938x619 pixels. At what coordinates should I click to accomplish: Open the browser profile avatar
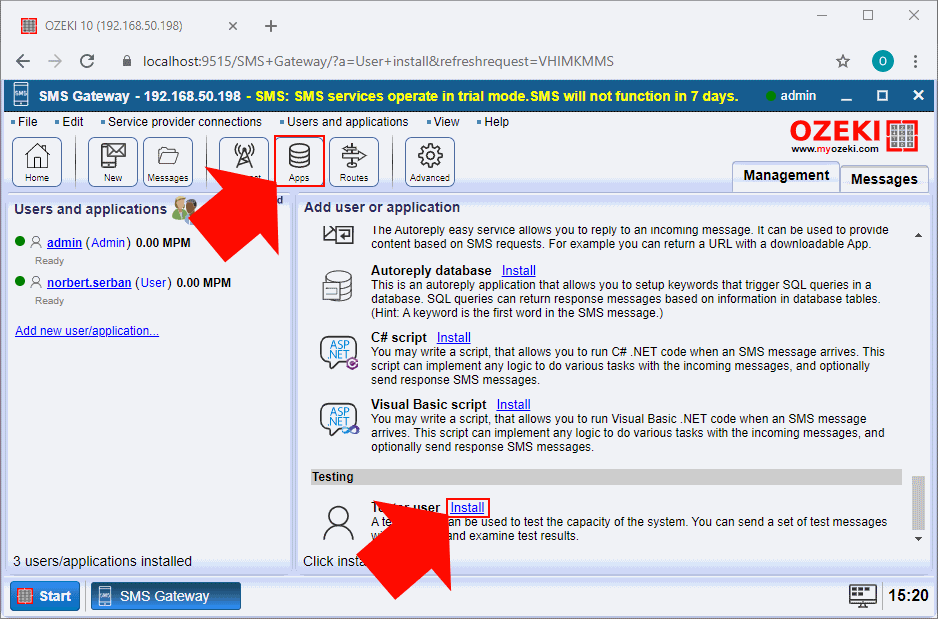click(x=882, y=61)
